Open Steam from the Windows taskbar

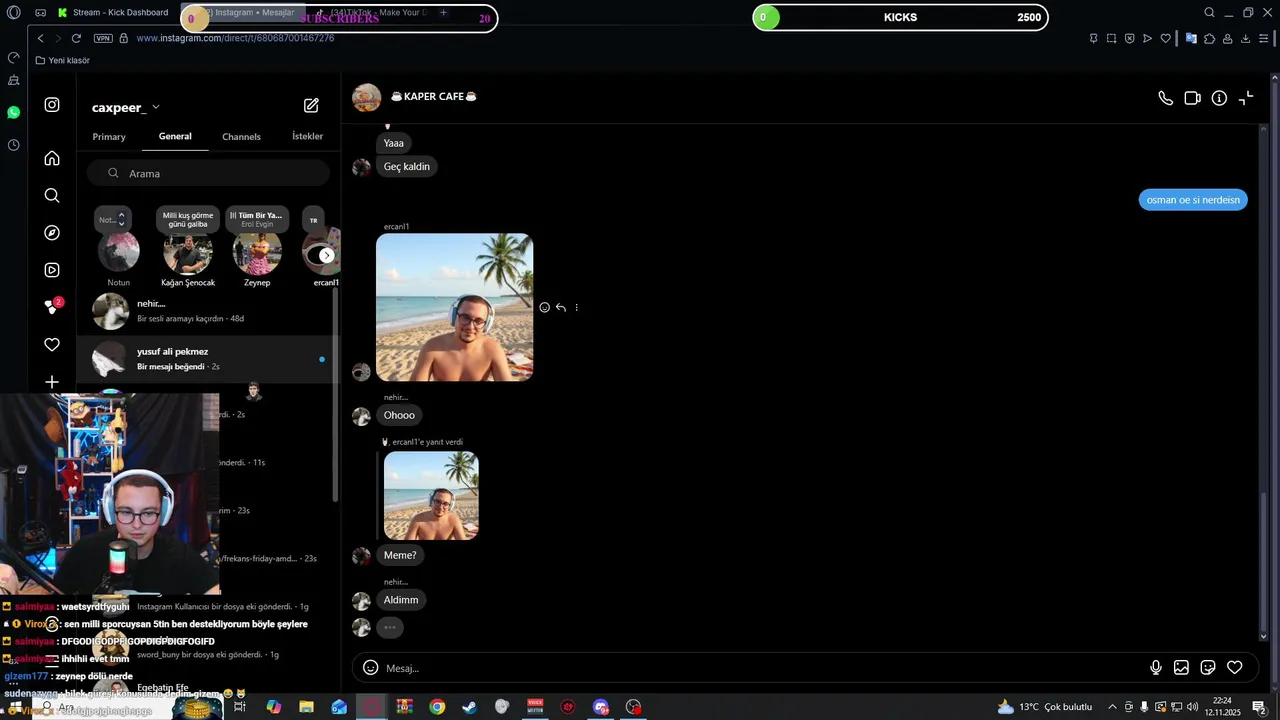(469, 707)
